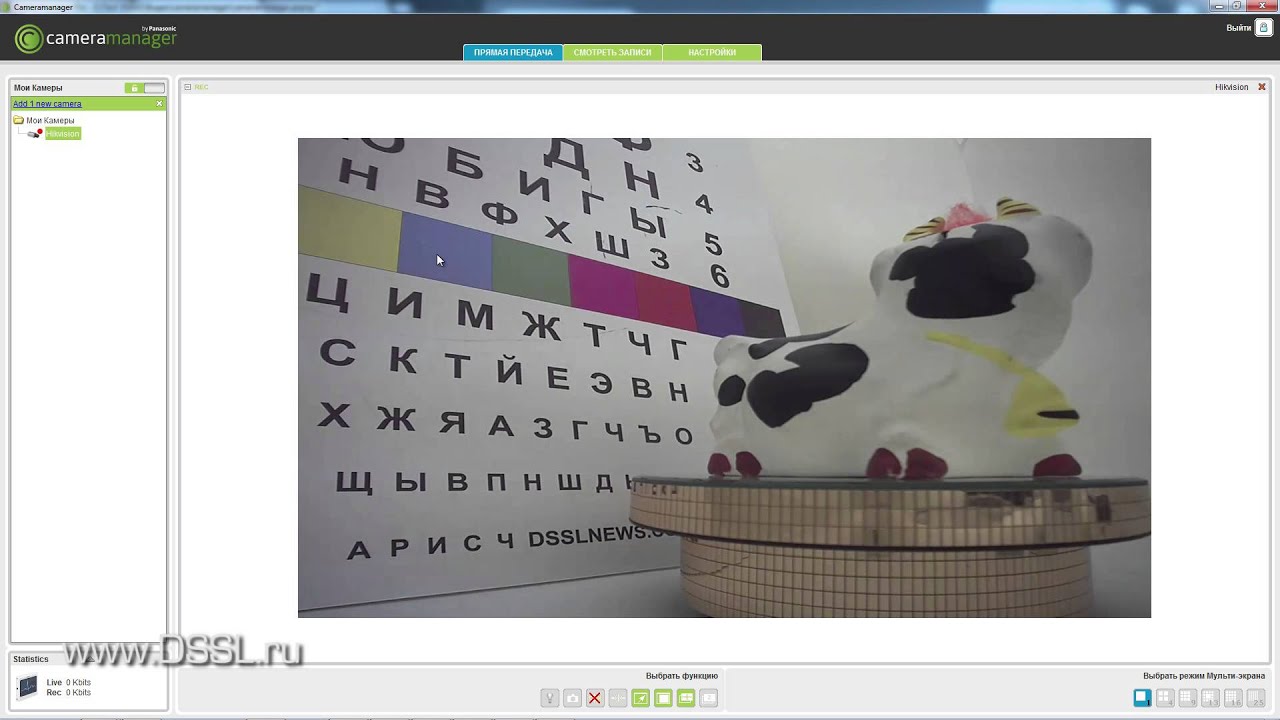Select the 16-screen multi-screen mode
This screenshot has height=720, width=1280.
point(1234,698)
